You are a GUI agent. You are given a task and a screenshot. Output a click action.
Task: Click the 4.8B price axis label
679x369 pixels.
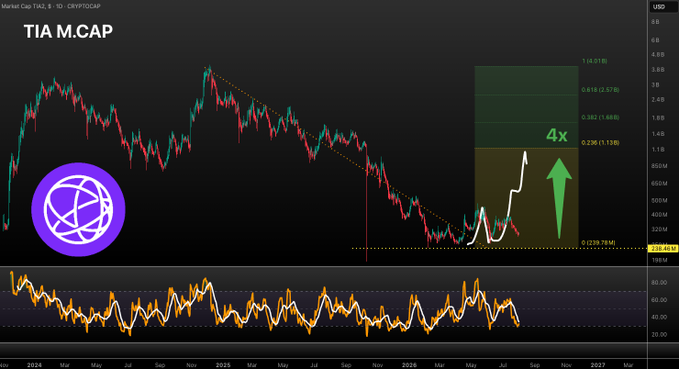coord(657,55)
